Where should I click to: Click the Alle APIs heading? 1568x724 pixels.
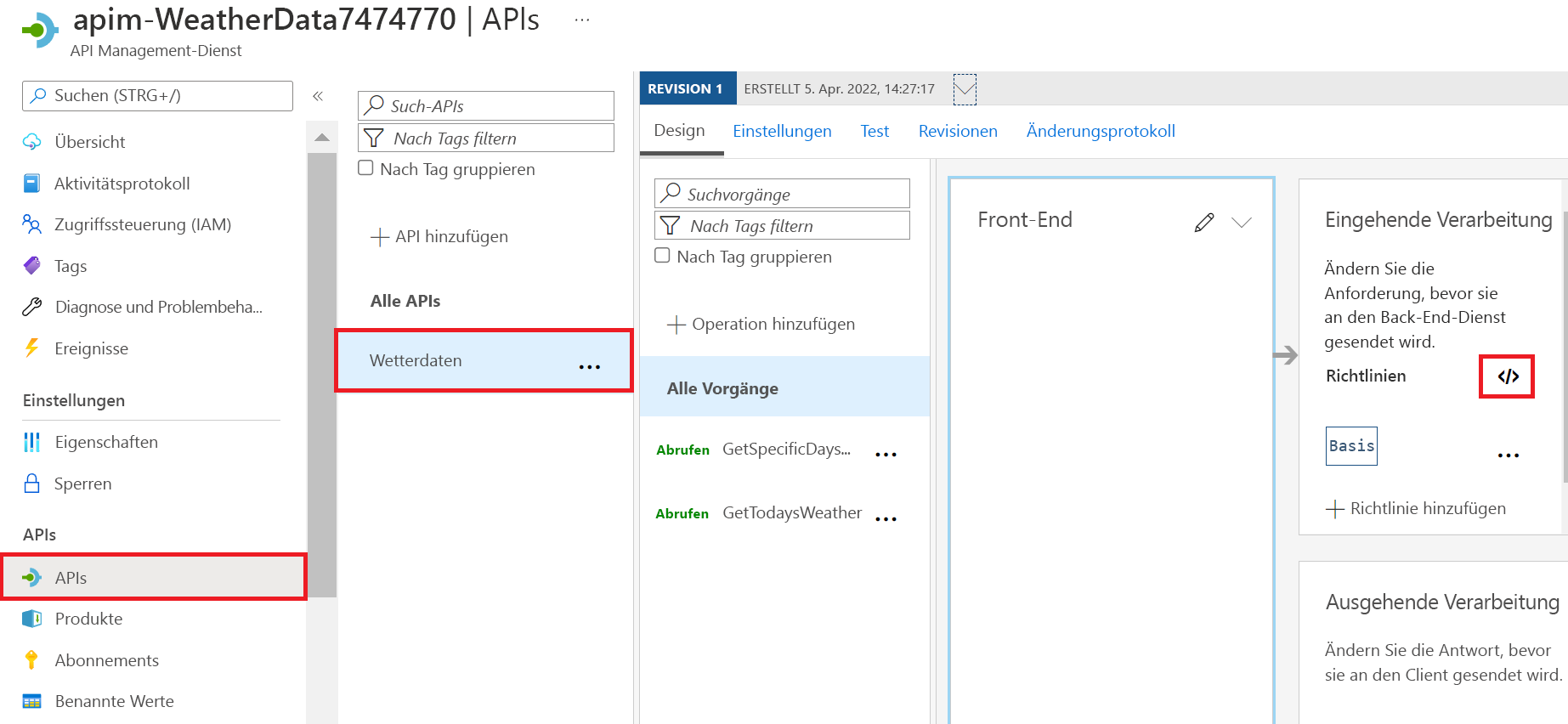click(405, 301)
